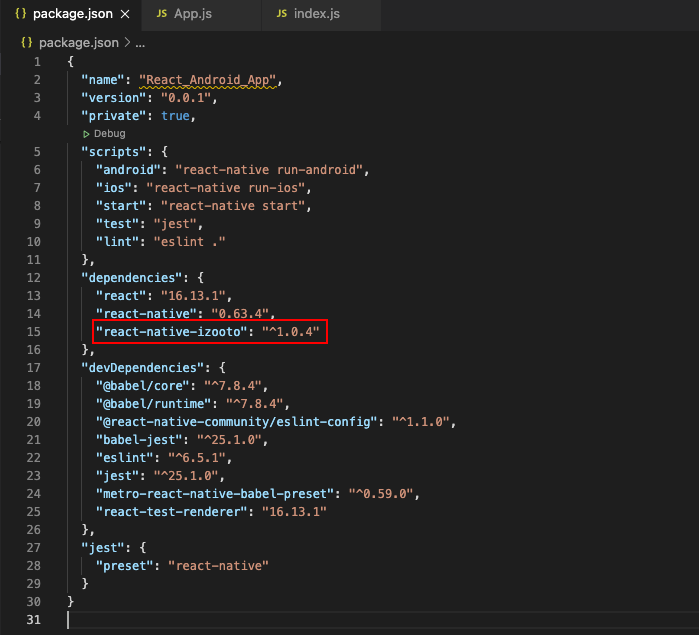Click the "^0.59.0" metro preset version
The image size is (699, 635).
coord(381,494)
